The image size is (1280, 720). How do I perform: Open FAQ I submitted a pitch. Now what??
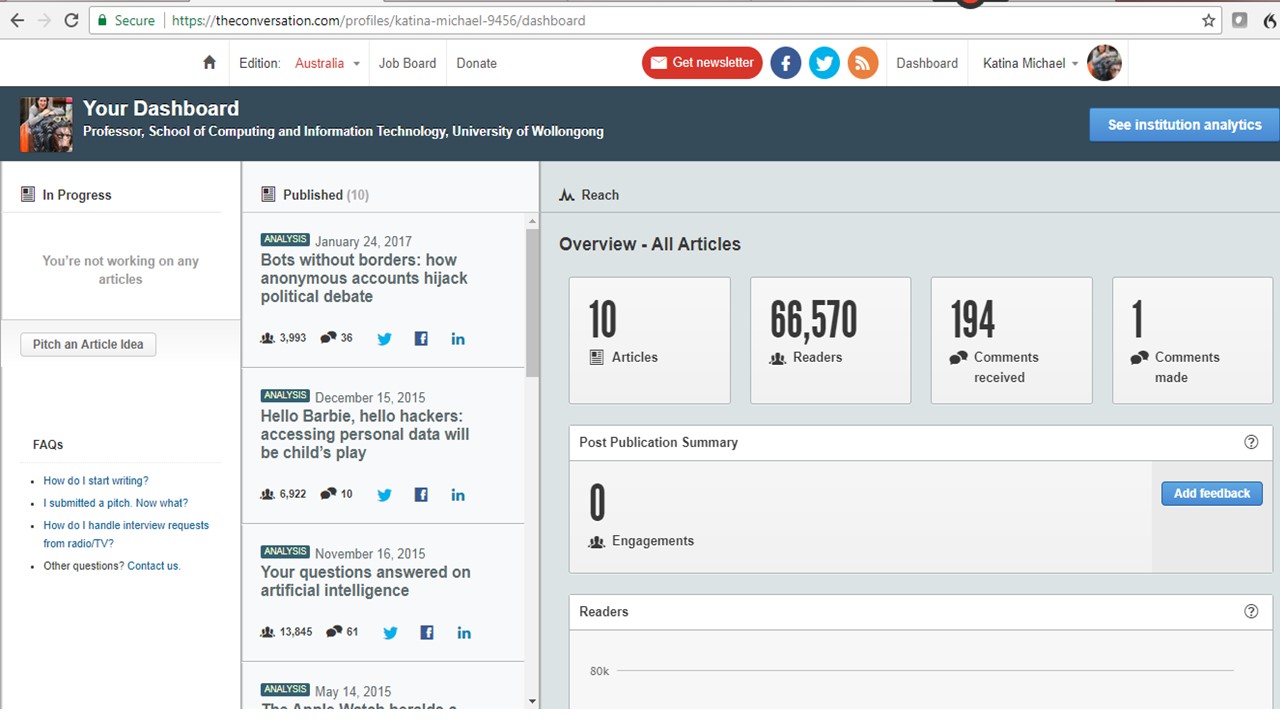point(116,503)
